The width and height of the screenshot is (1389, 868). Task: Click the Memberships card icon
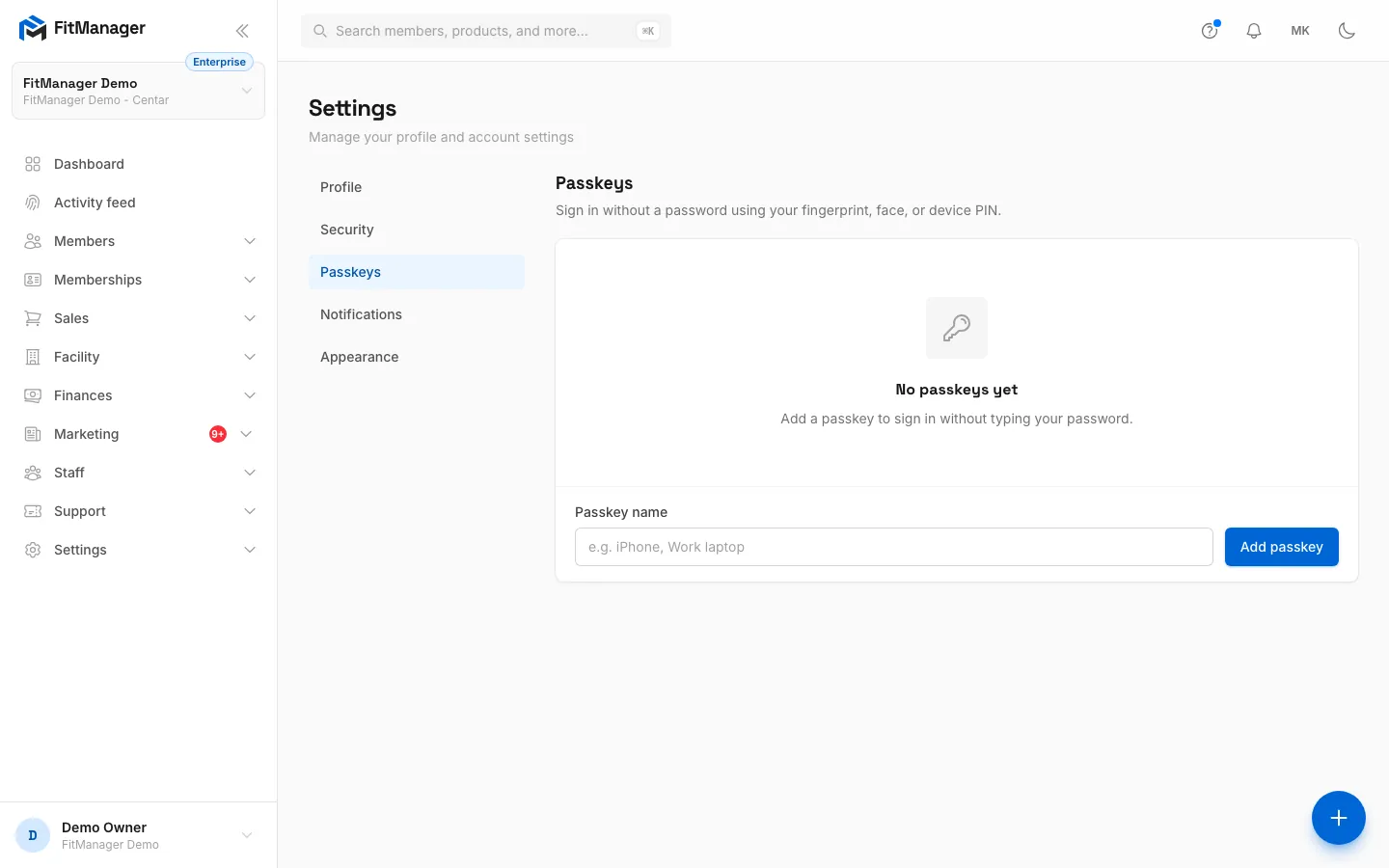point(33,280)
